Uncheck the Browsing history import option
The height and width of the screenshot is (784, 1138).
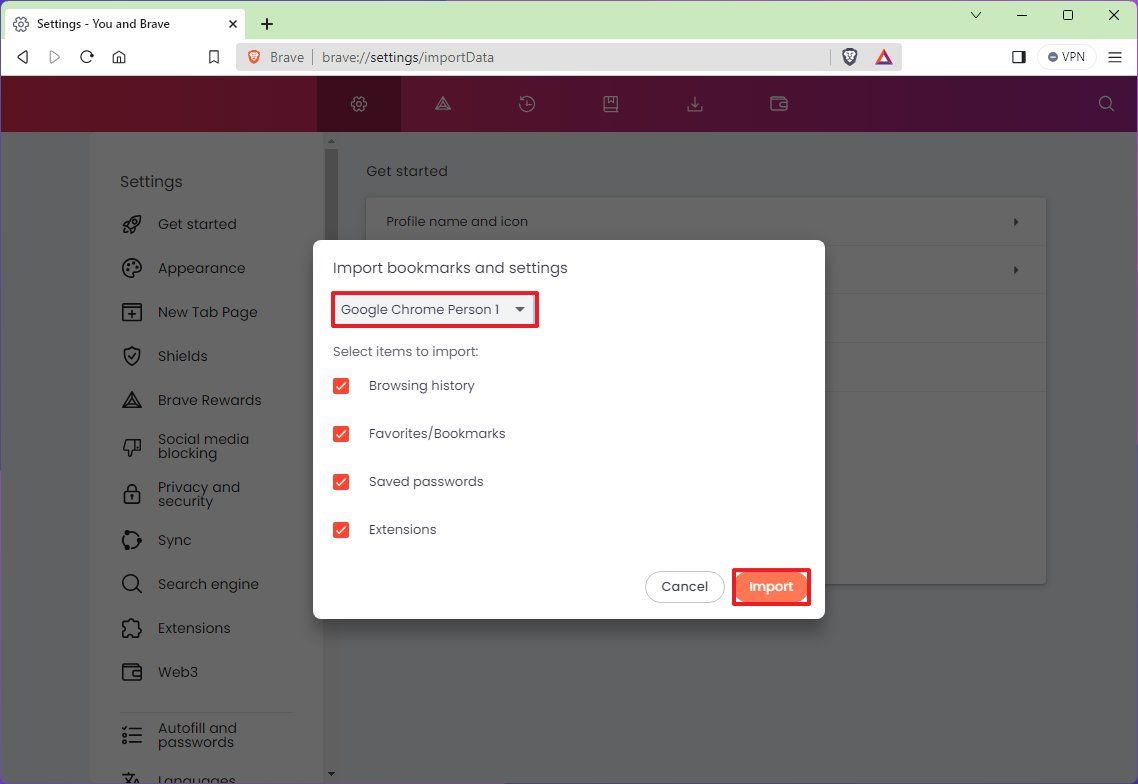[x=341, y=385]
